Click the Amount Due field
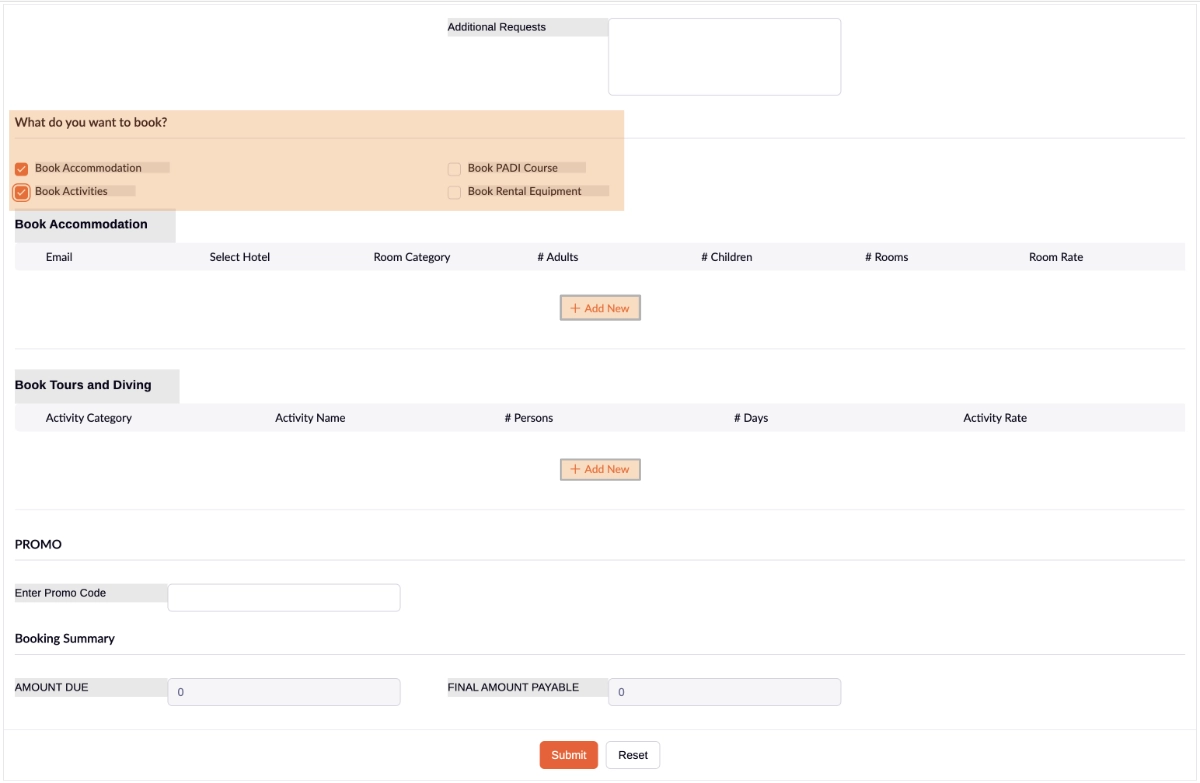Viewport: 1200px width, 783px height. tap(284, 692)
